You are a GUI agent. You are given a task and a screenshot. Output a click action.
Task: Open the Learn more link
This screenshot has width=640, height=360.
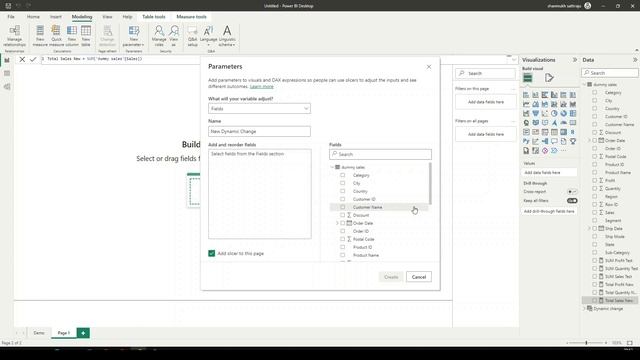[x=262, y=87]
